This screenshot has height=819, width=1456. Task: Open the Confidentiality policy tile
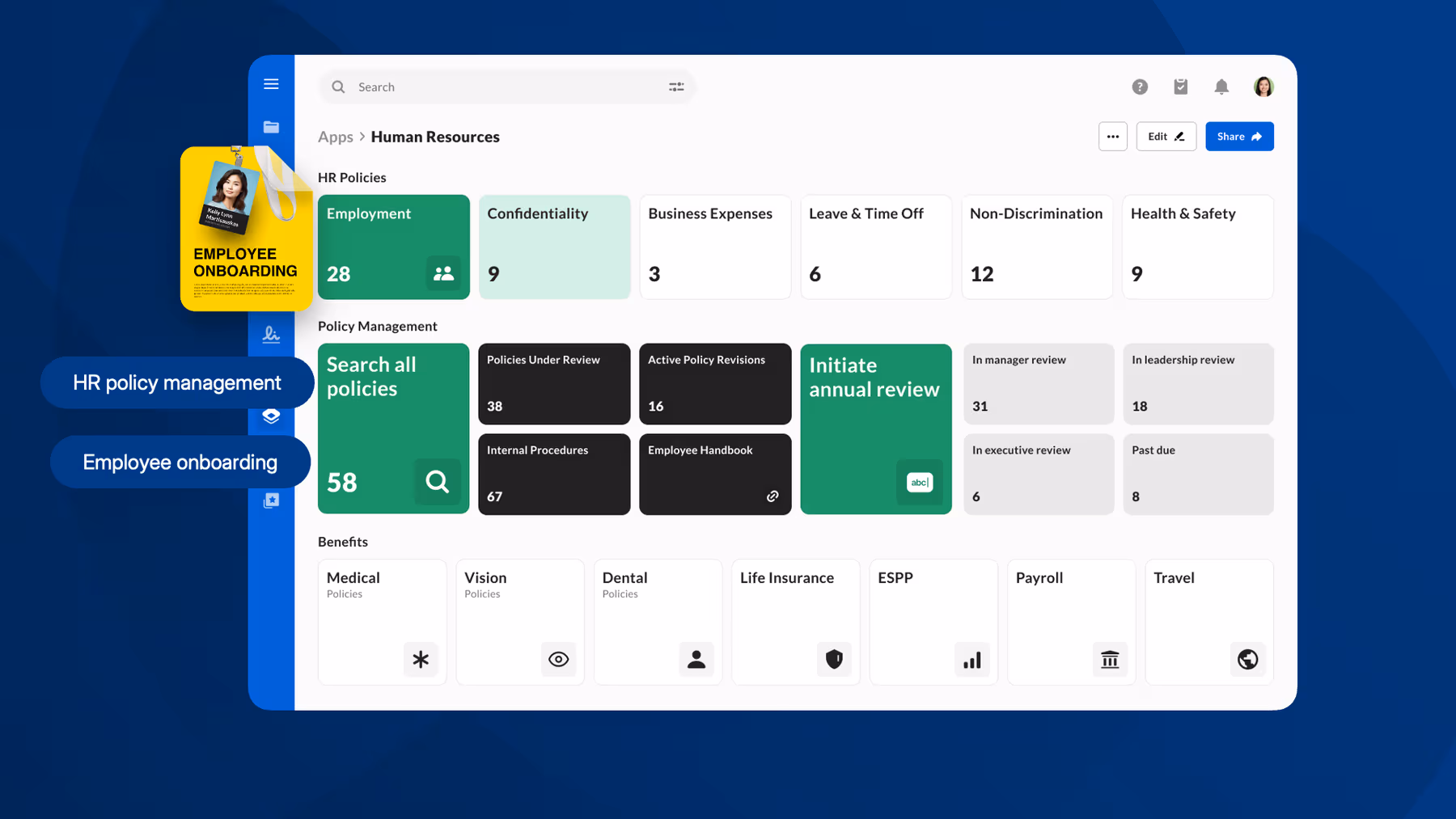(555, 247)
